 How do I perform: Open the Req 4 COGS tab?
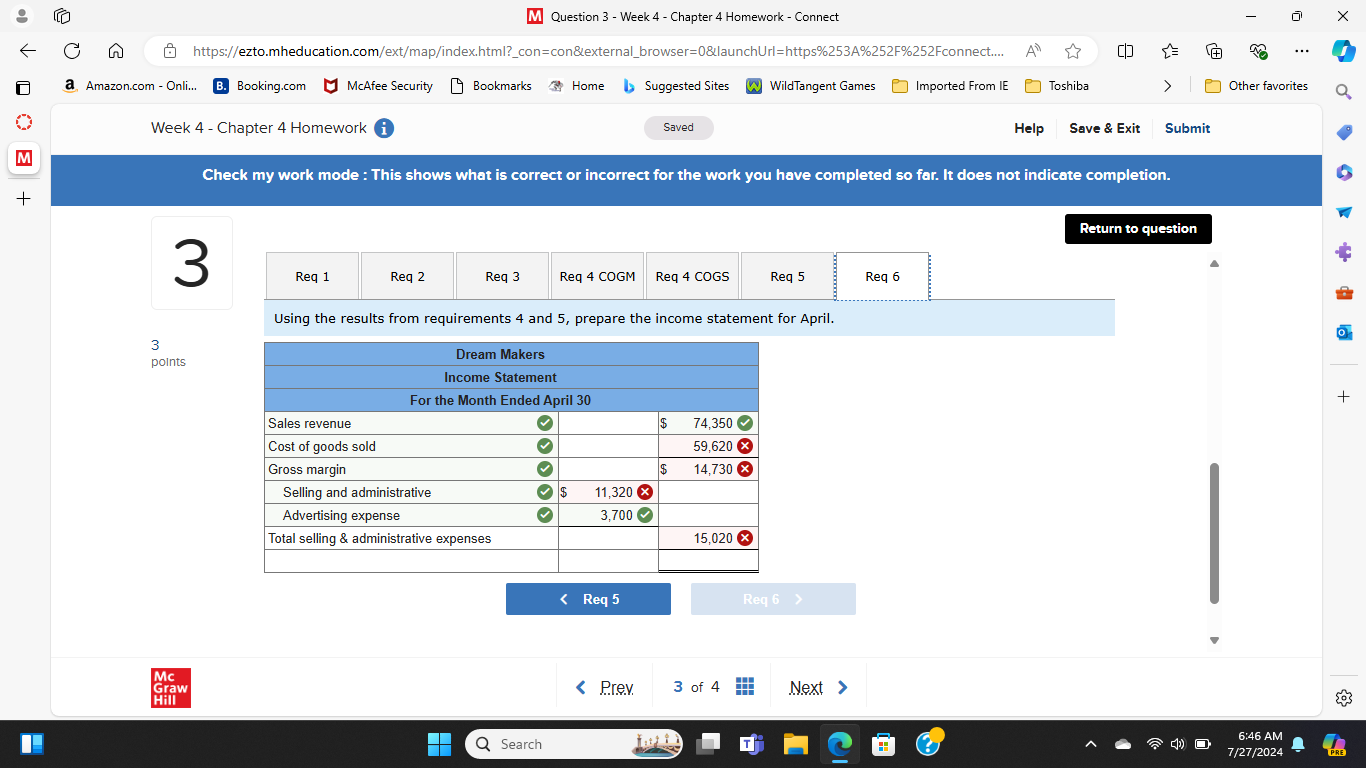[692, 276]
